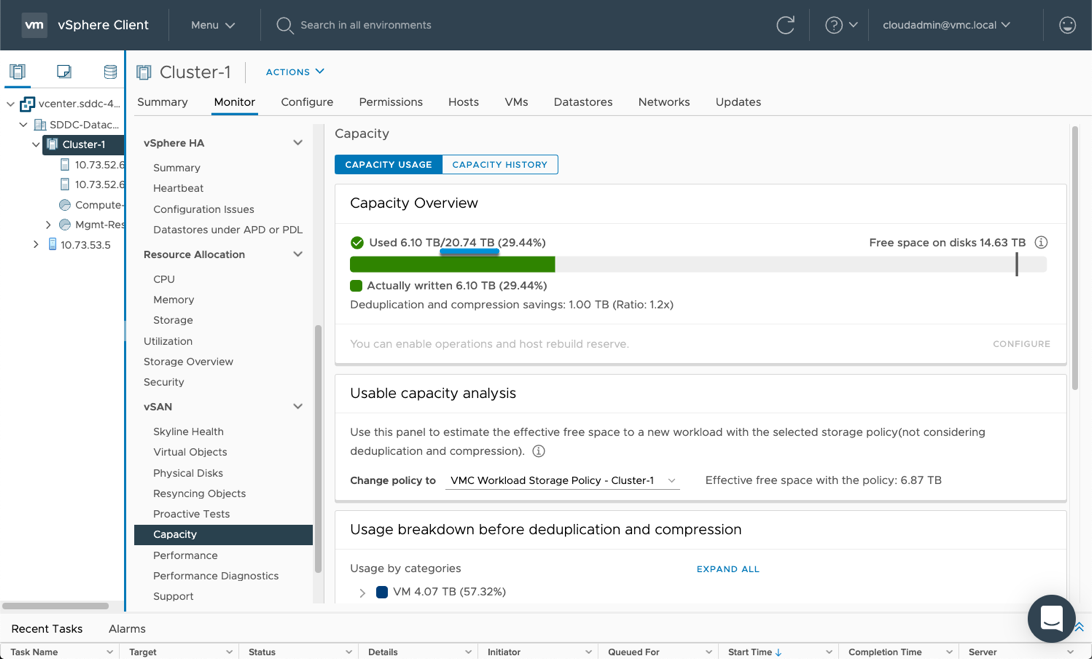Refresh the vSphere Client view
Image resolution: width=1092 pixels, height=659 pixels.
785,25
